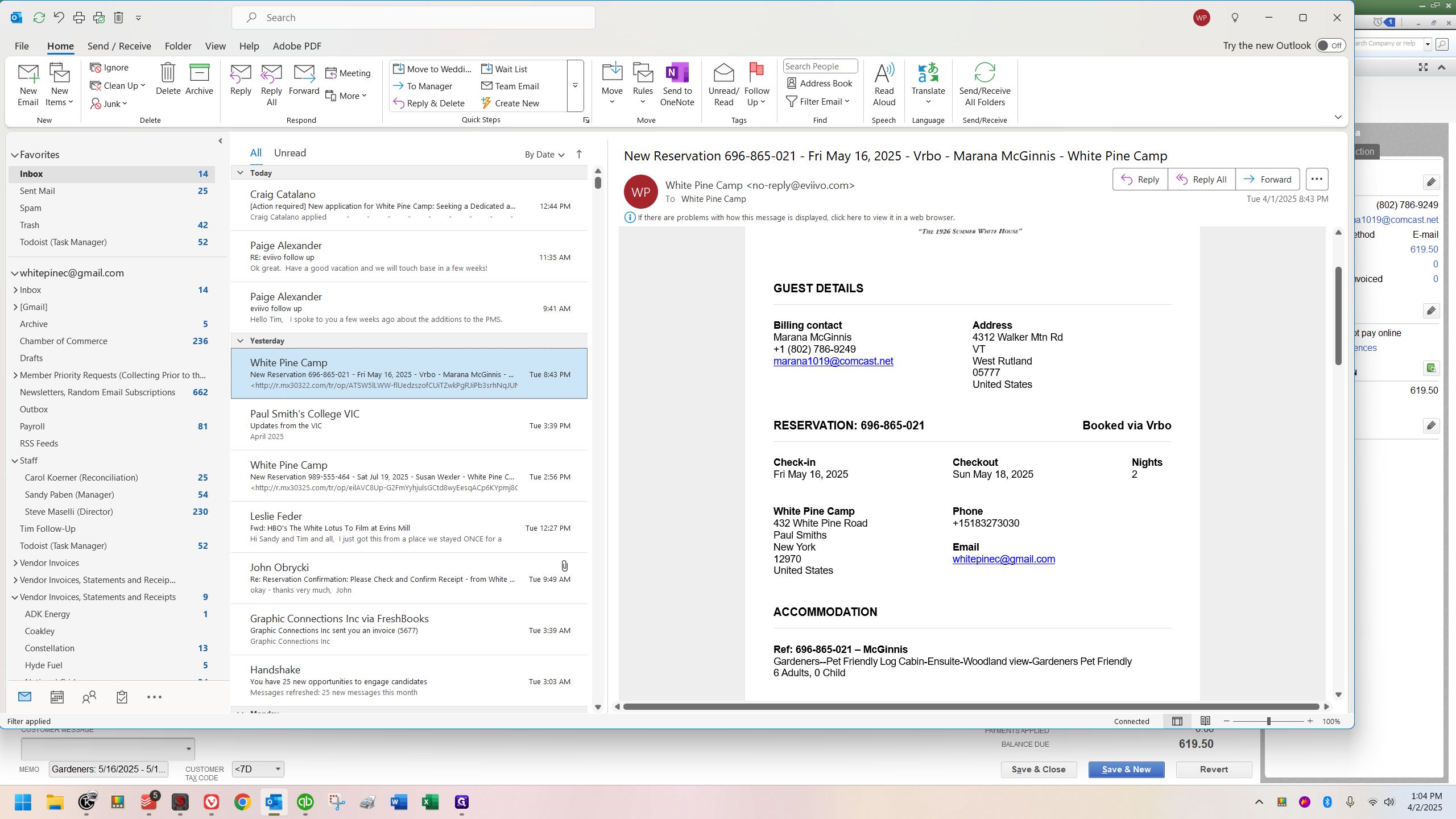Image resolution: width=1456 pixels, height=819 pixels.
Task: Click Forward button in reading pane
Action: point(1267,179)
